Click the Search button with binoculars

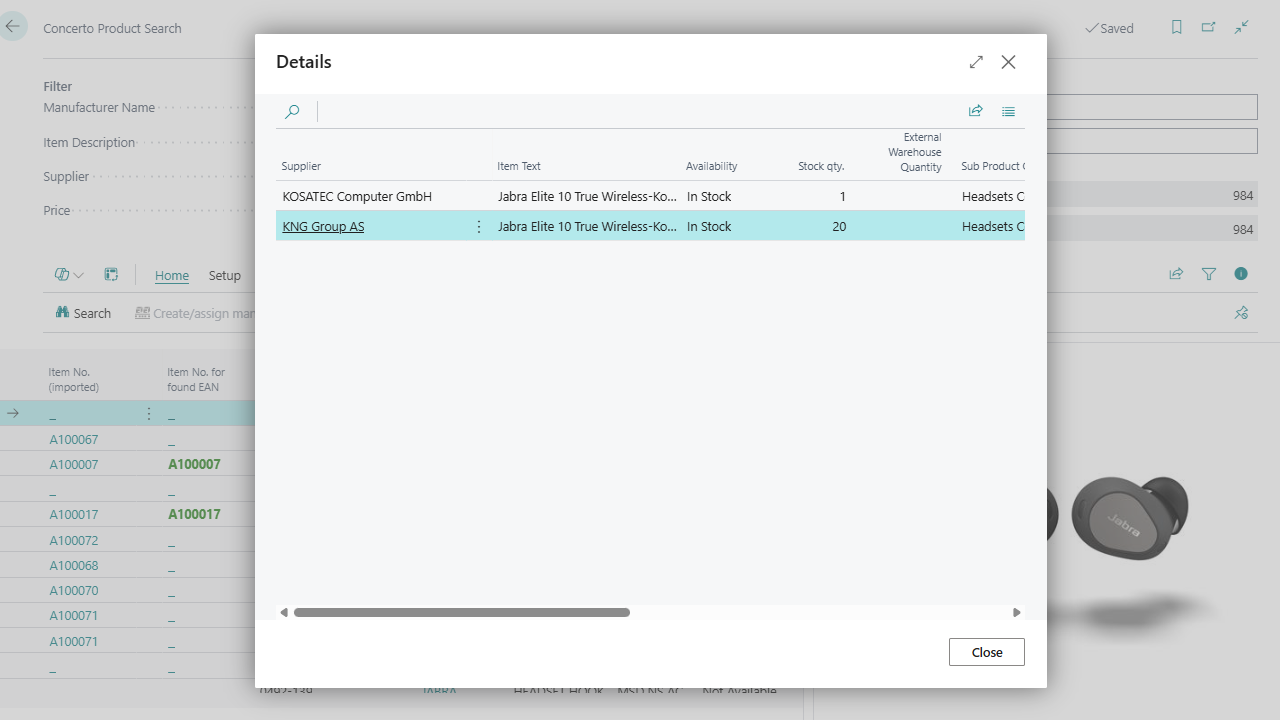83,313
